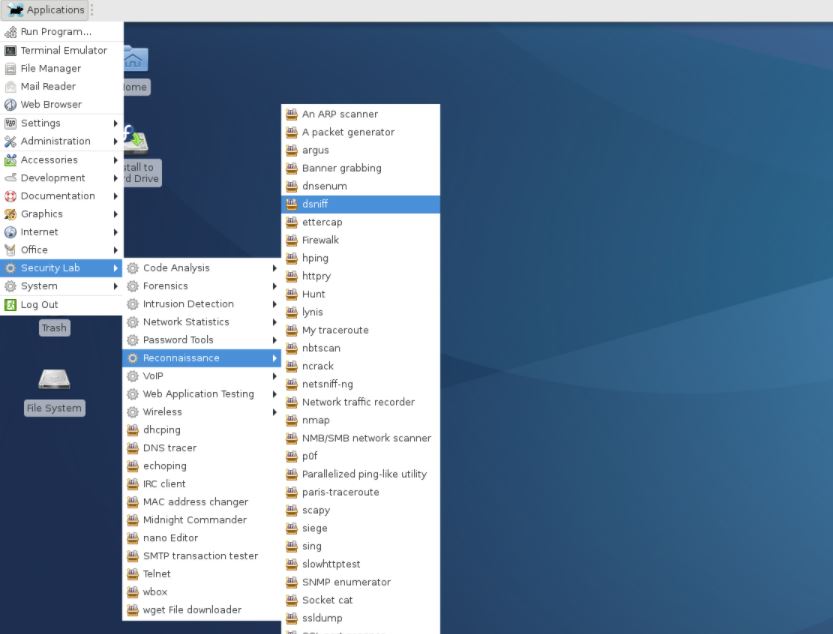The width and height of the screenshot is (833, 634).
Task: Expand the Administration submenu arrow
Action: [115, 141]
